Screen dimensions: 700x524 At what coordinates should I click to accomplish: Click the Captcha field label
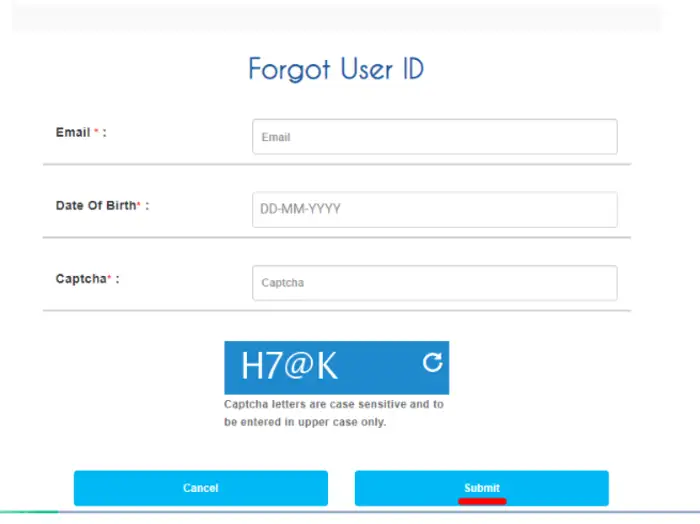[80, 279]
